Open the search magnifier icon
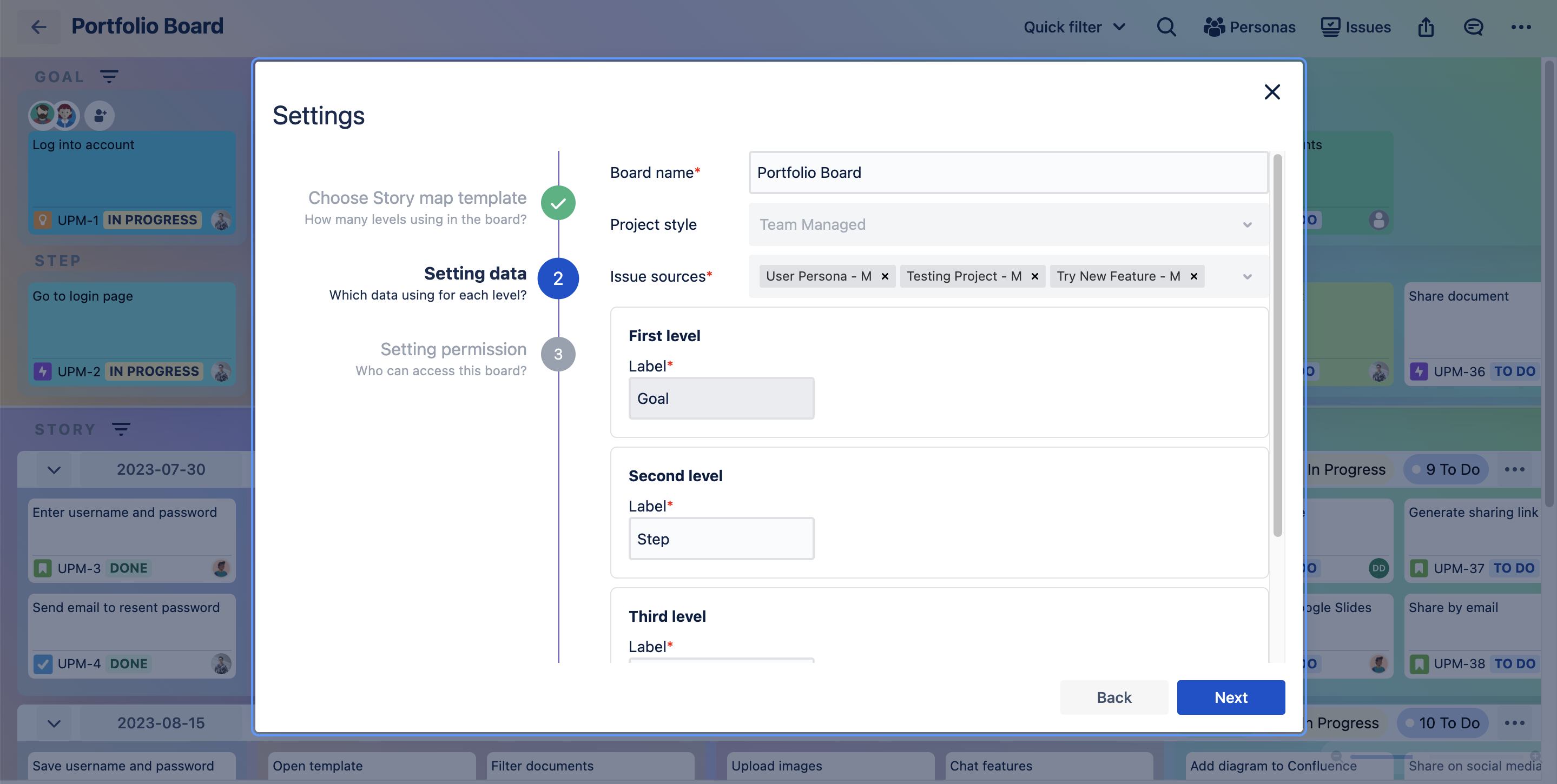Image resolution: width=1557 pixels, height=784 pixels. (1166, 26)
